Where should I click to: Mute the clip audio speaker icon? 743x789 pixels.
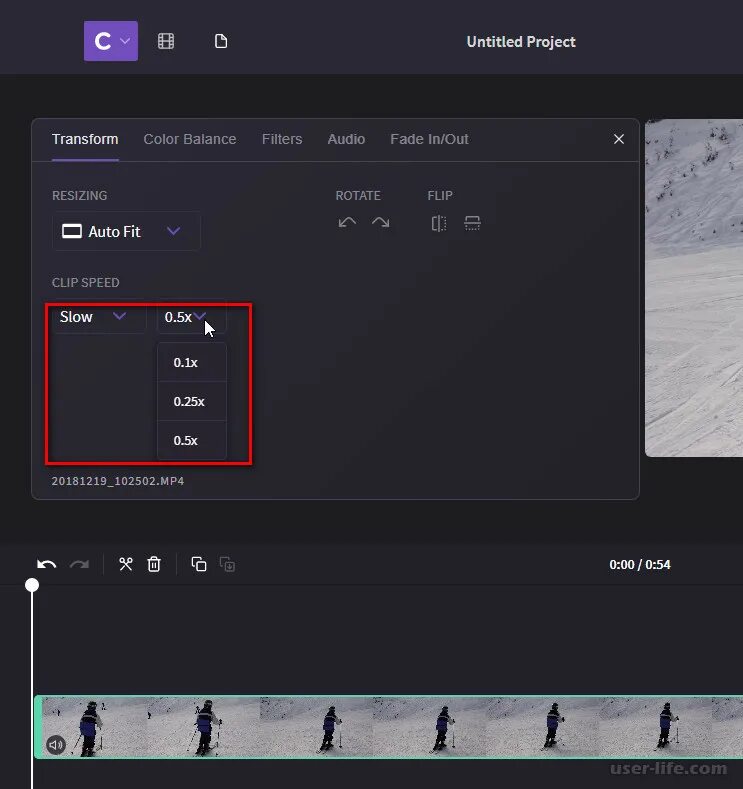click(x=56, y=745)
